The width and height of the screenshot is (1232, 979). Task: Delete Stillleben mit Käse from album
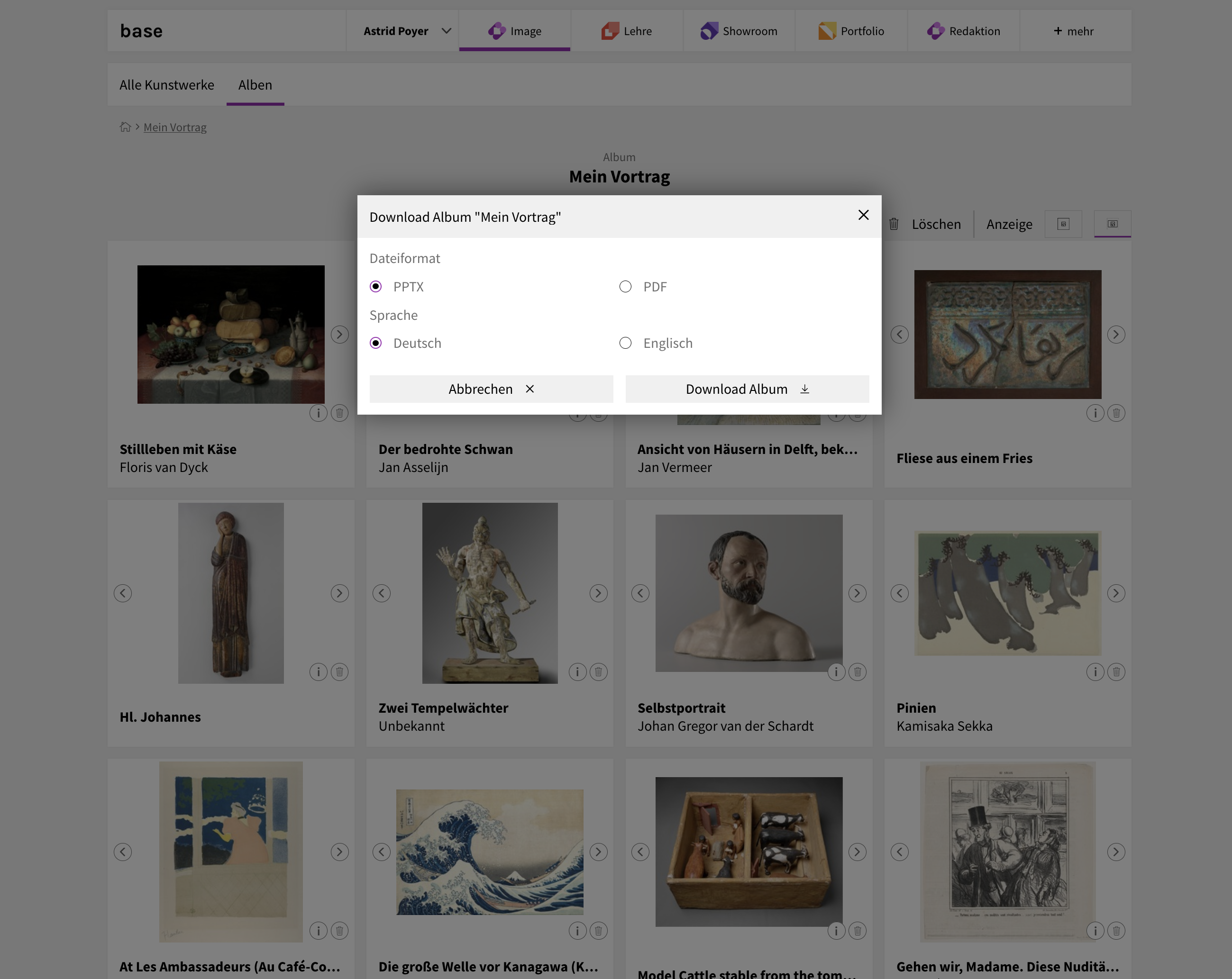click(x=339, y=413)
